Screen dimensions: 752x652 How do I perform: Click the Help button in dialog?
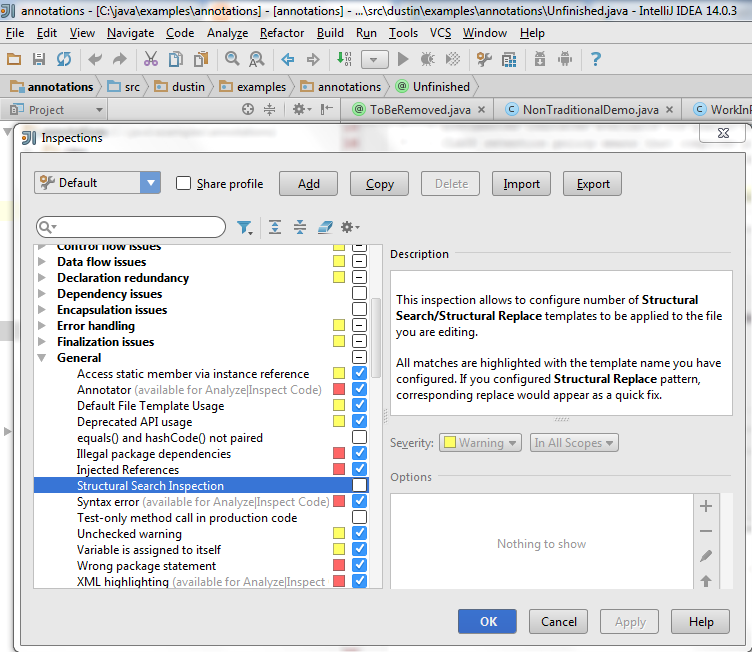700,621
